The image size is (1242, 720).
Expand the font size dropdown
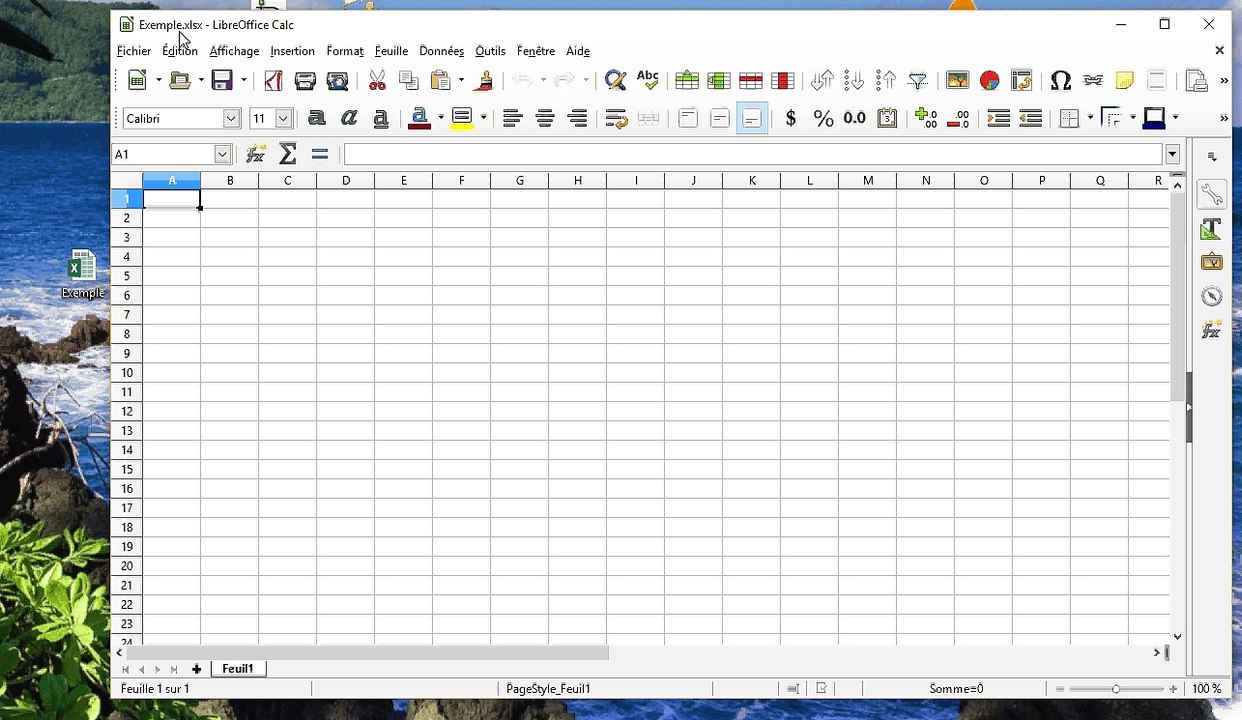[284, 118]
